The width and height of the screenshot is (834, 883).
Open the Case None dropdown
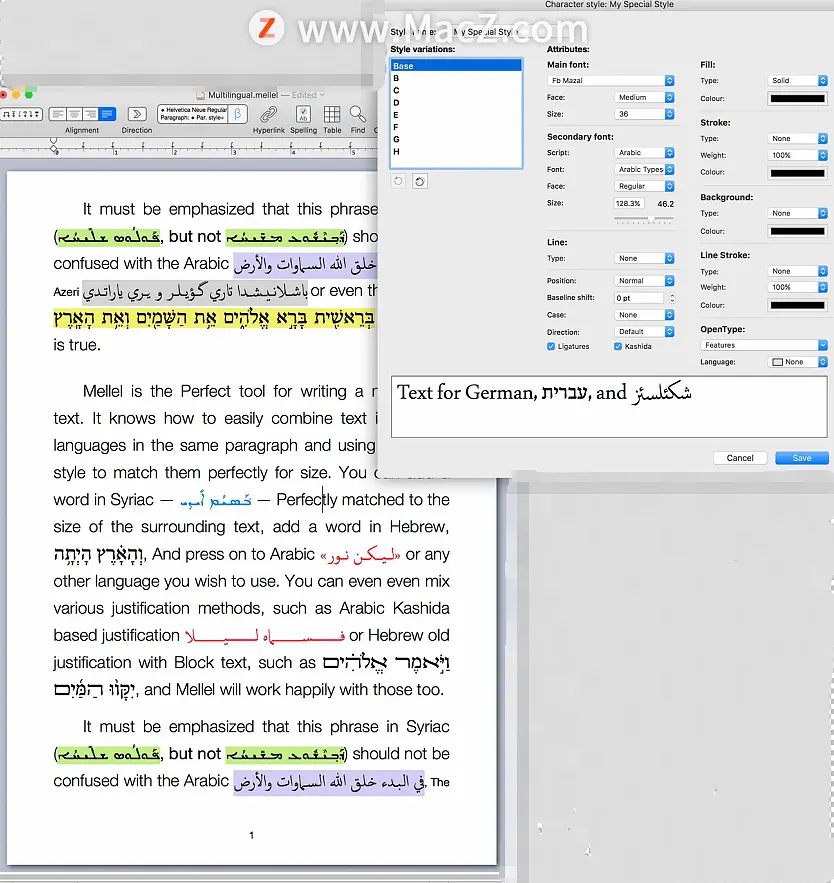[x=644, y=315]
